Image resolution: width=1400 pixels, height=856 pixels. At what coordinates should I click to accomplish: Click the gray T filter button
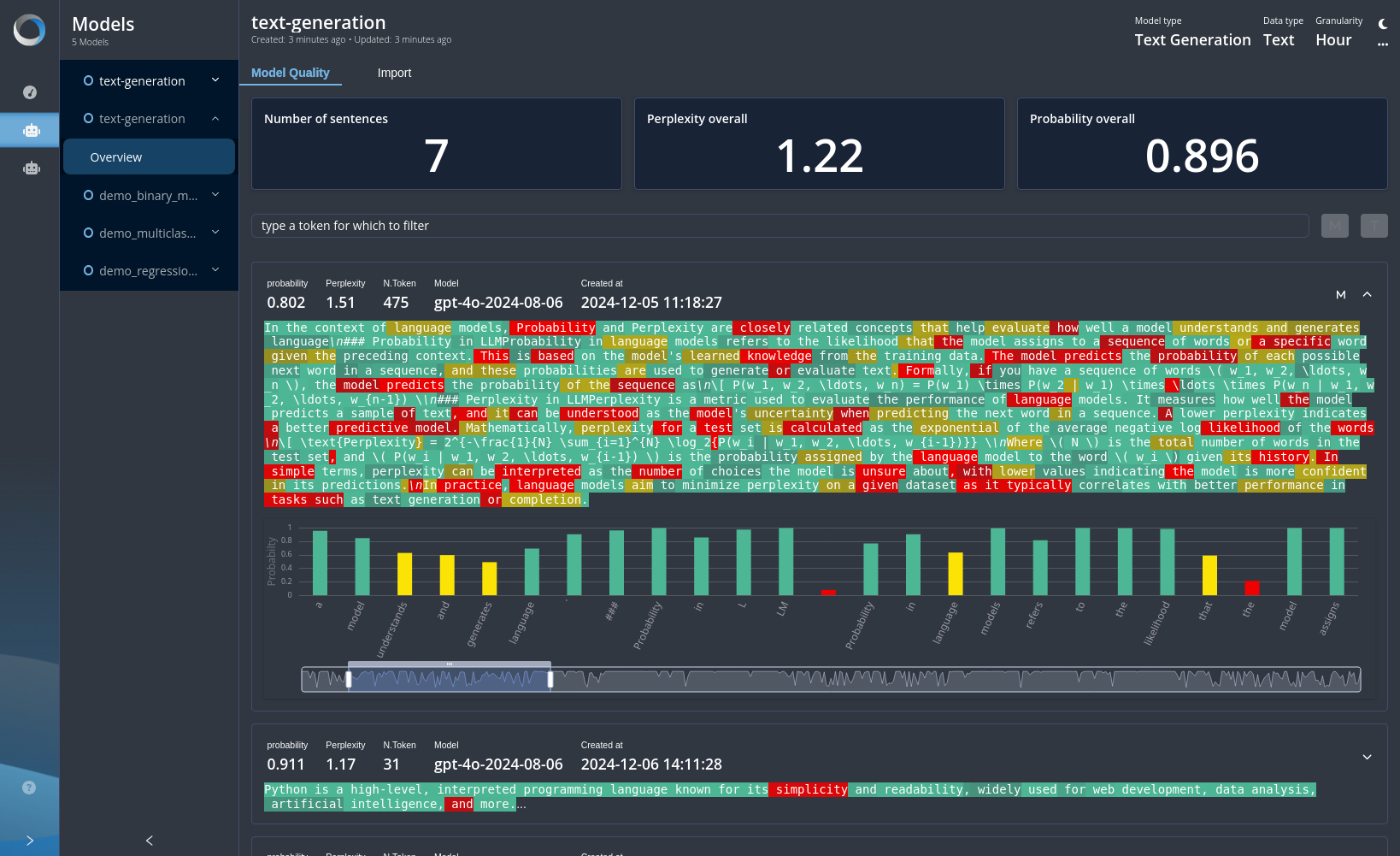coord(1374,226)
